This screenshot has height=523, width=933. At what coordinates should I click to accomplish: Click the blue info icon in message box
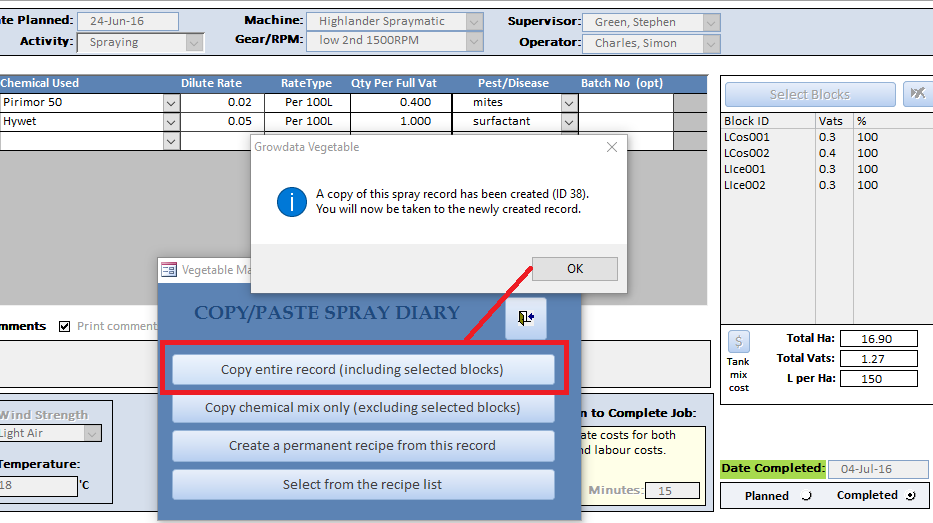click(x=291, y=201)
